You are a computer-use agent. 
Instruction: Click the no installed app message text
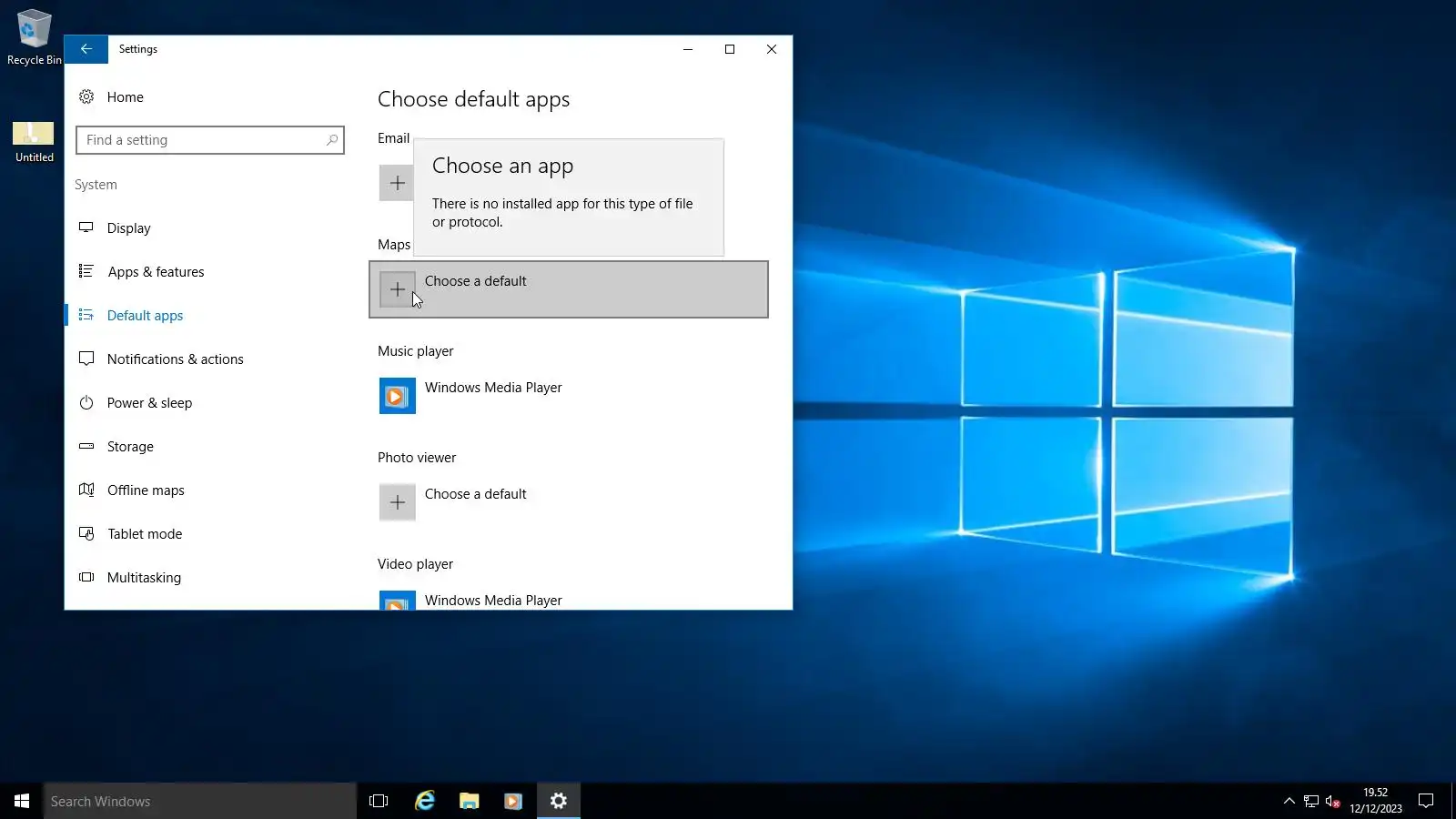coord(562,213)
